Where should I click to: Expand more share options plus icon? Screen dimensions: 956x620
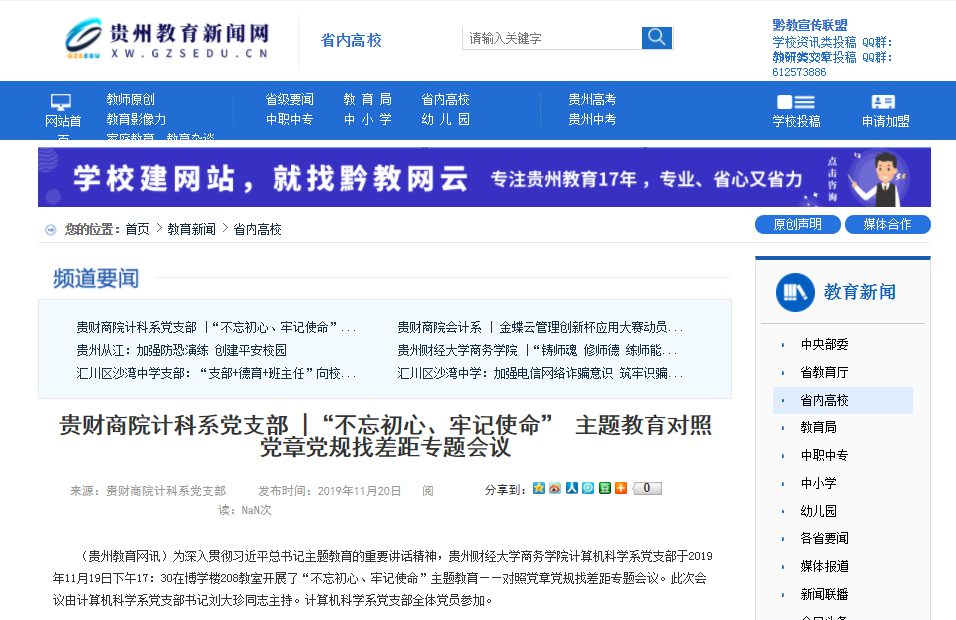(x=621, y=488)
